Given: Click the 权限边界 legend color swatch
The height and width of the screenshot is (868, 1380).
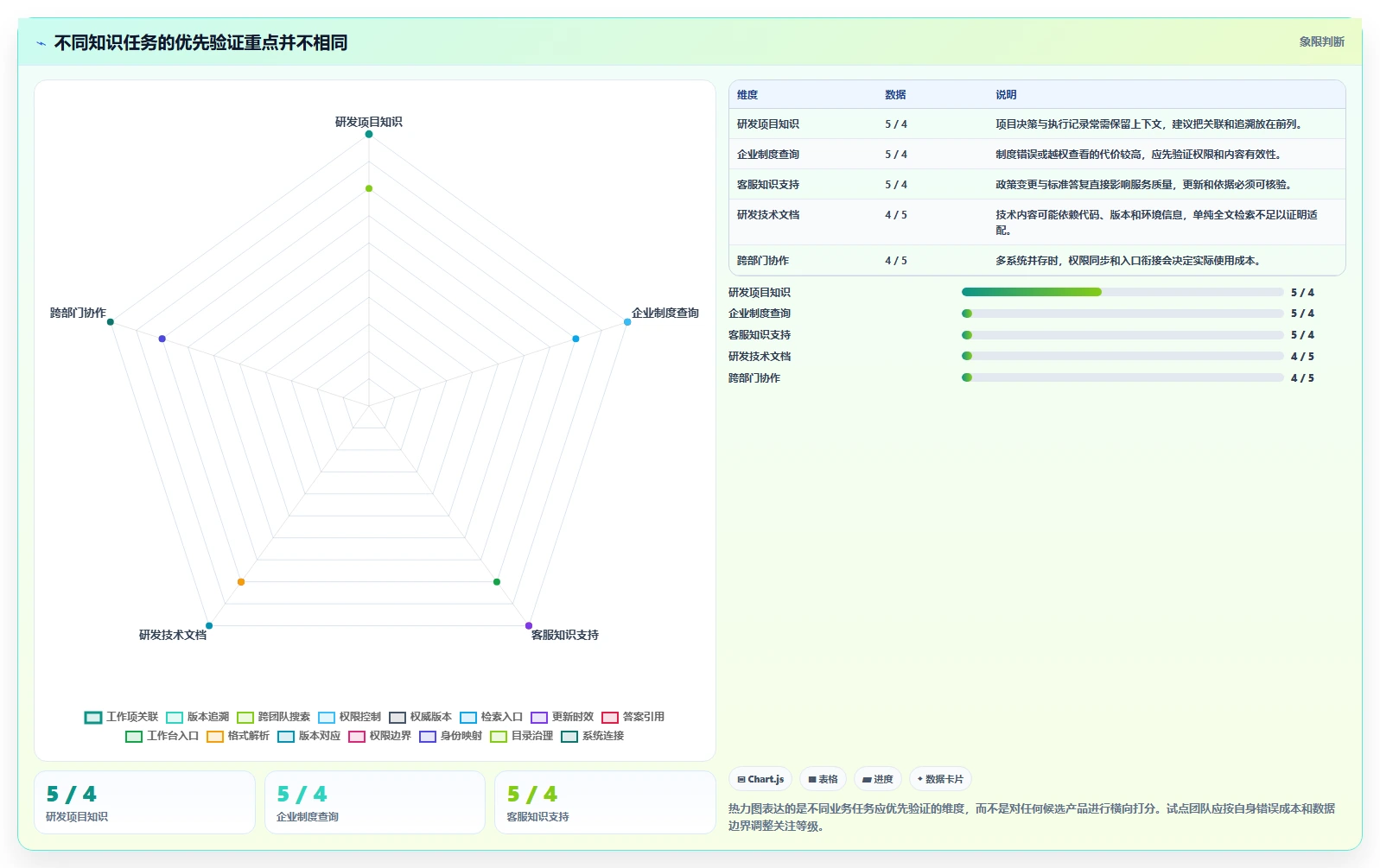Looking at the screenshot, I should click(x=357, y=737).
